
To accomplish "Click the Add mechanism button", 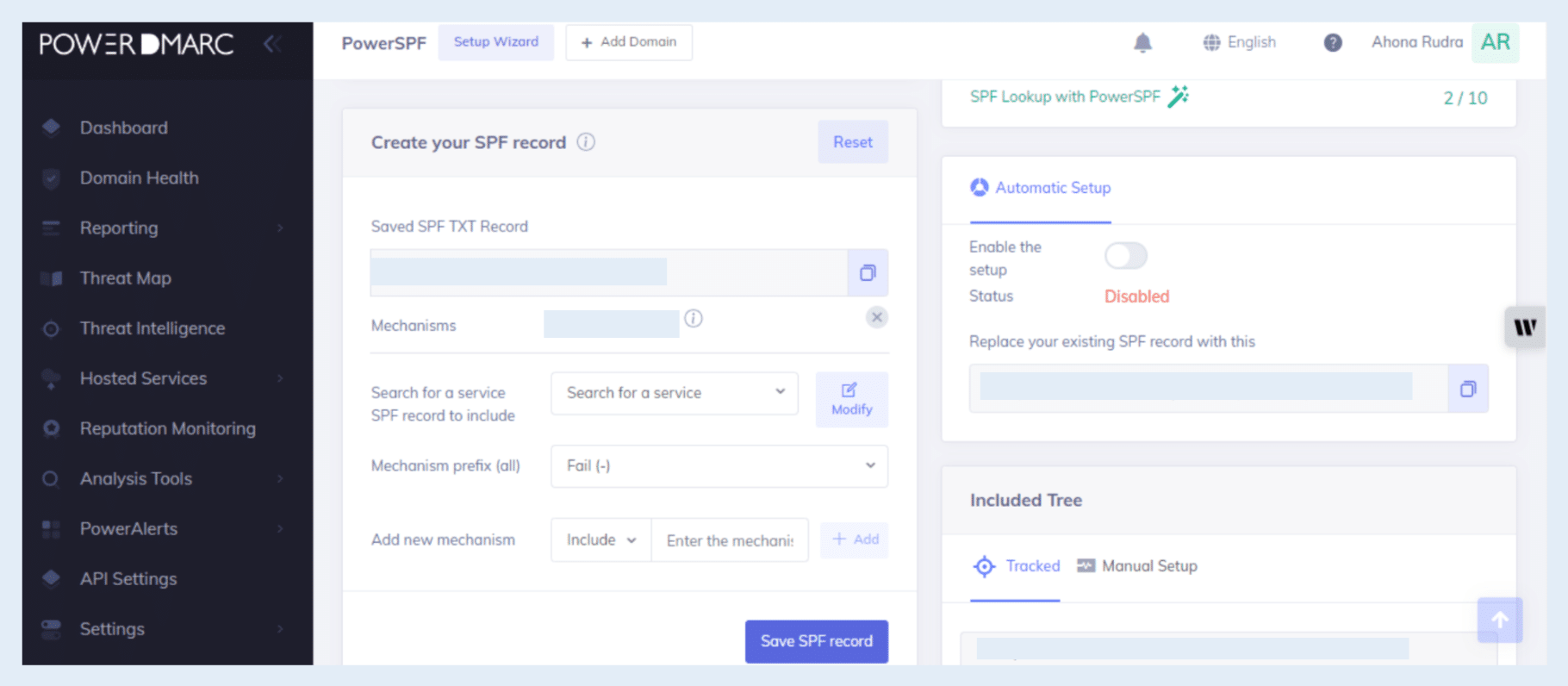I will coord(855,539).
